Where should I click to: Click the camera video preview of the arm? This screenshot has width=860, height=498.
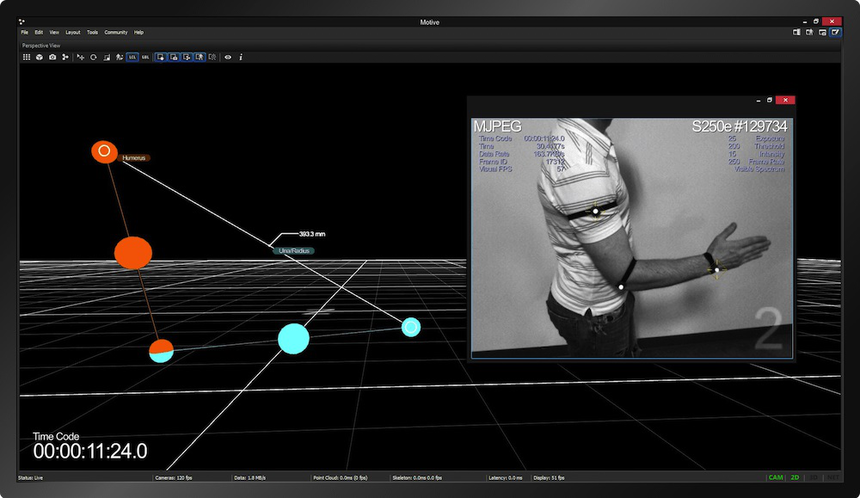pos(632,238)
